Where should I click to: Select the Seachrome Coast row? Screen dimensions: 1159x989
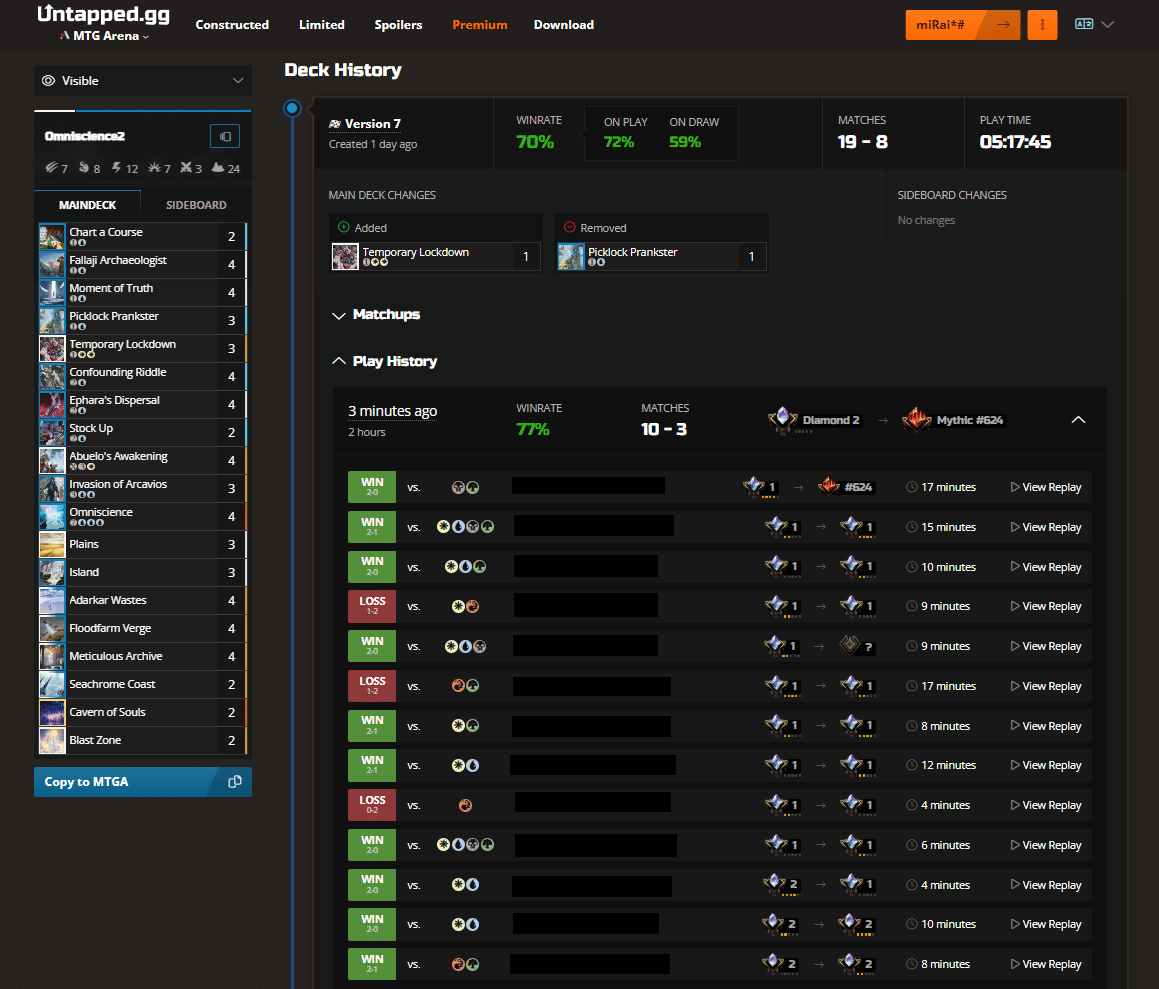pos(142,684)
